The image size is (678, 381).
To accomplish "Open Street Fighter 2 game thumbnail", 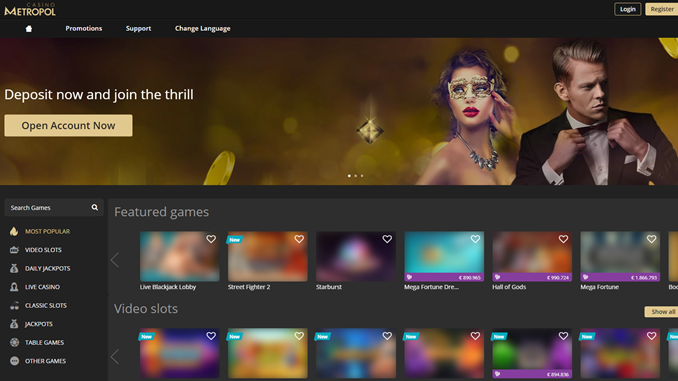I will point(268,256).
